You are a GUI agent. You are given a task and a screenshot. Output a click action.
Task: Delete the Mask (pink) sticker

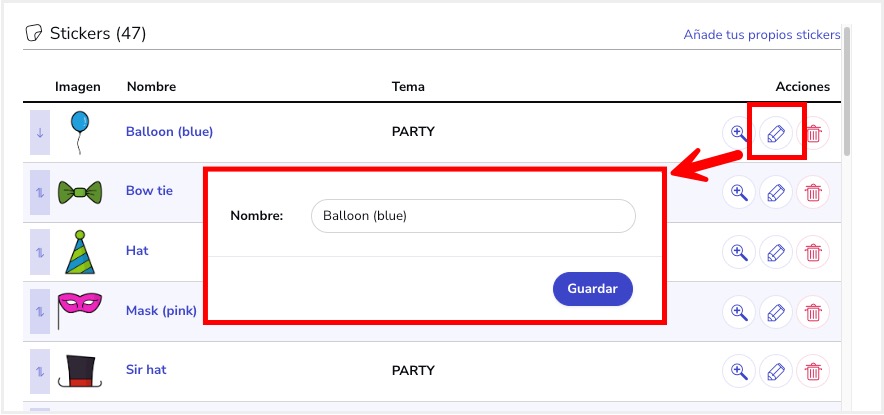(813, 311)
